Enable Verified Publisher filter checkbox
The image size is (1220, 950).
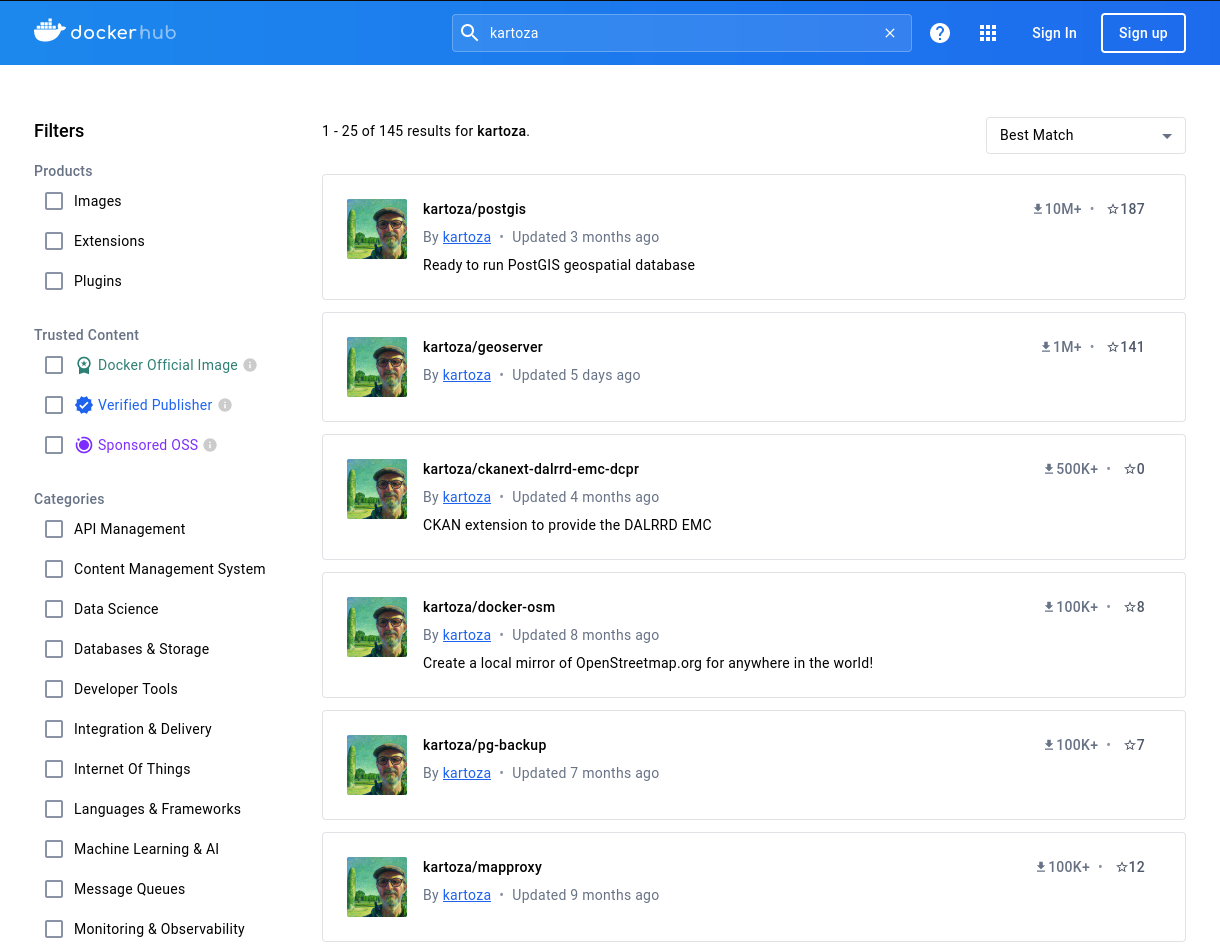click(x=54, y=405)
